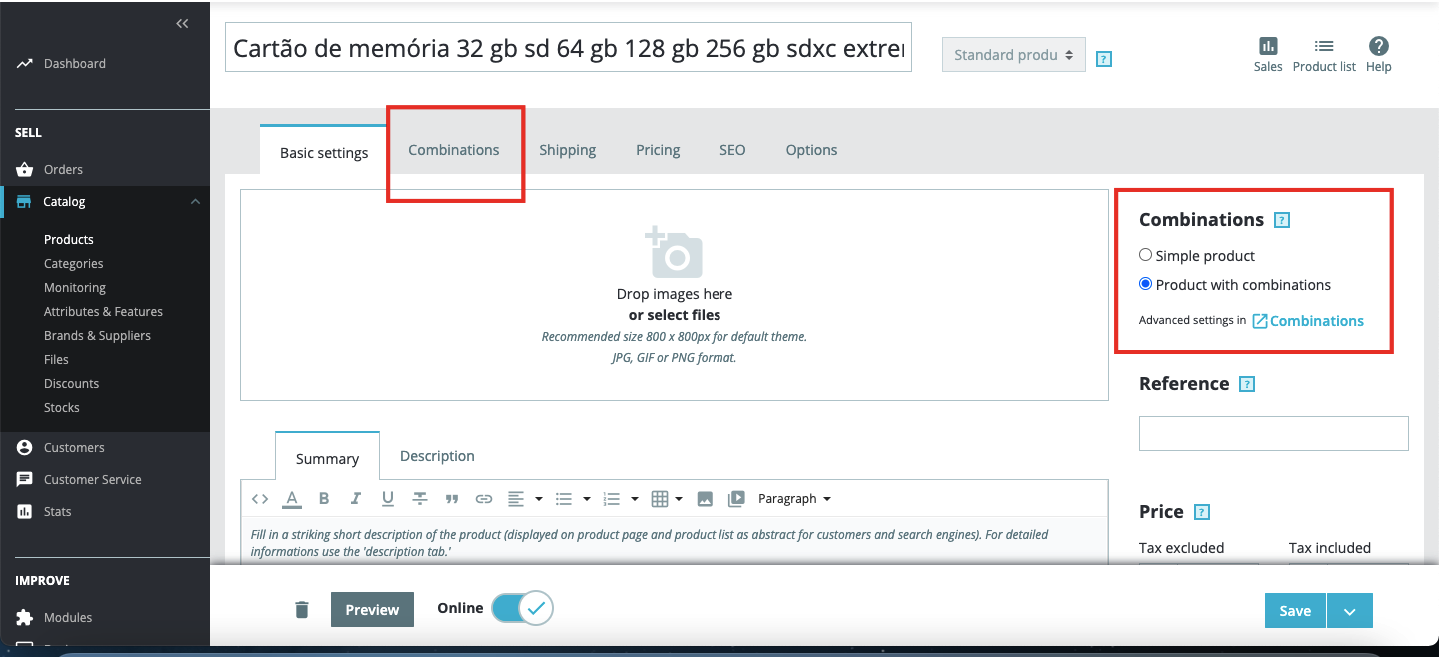The height and width of the screenshot is (657, 1439).
Task: Toggle the Online switch
Action: point(522,608)
